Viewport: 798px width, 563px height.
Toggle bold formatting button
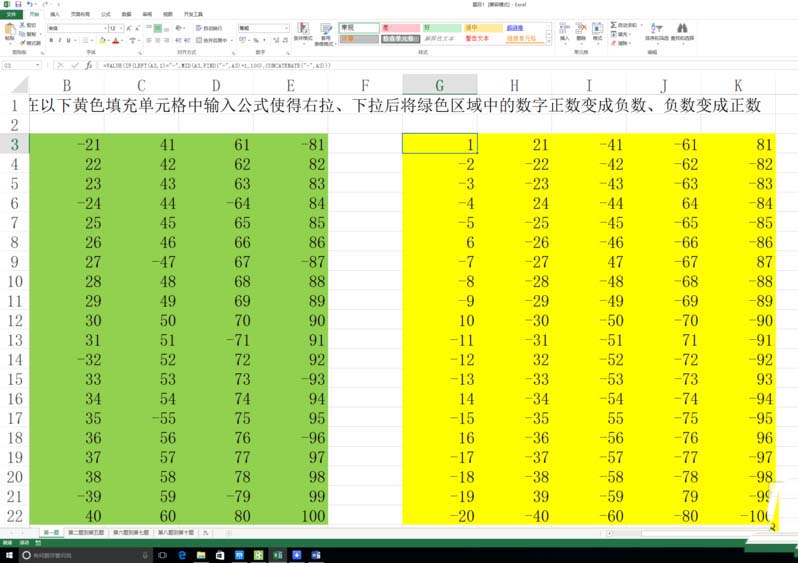pyautogui.click(x=51, y=40)
